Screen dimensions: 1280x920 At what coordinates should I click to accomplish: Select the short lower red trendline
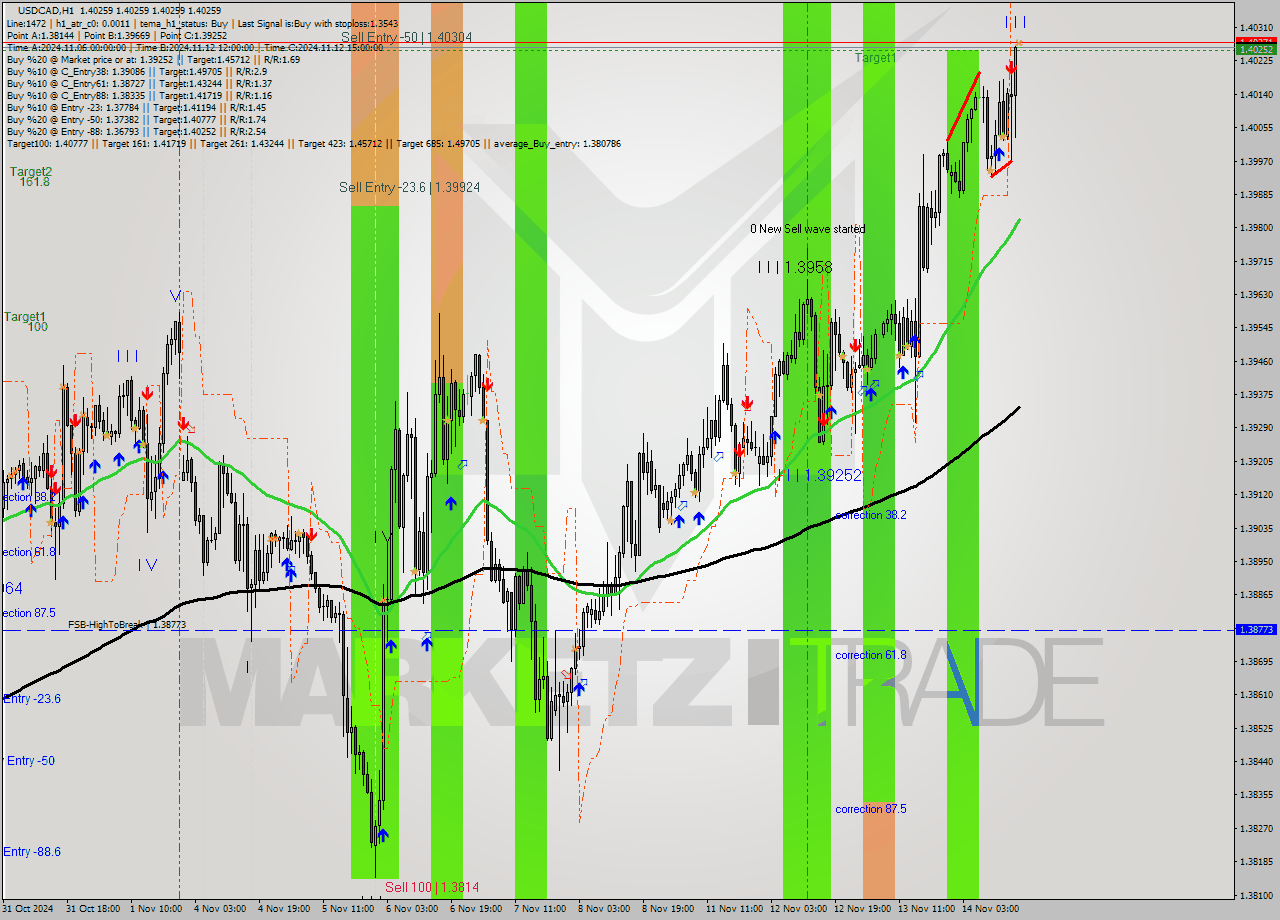point(1001,168)
